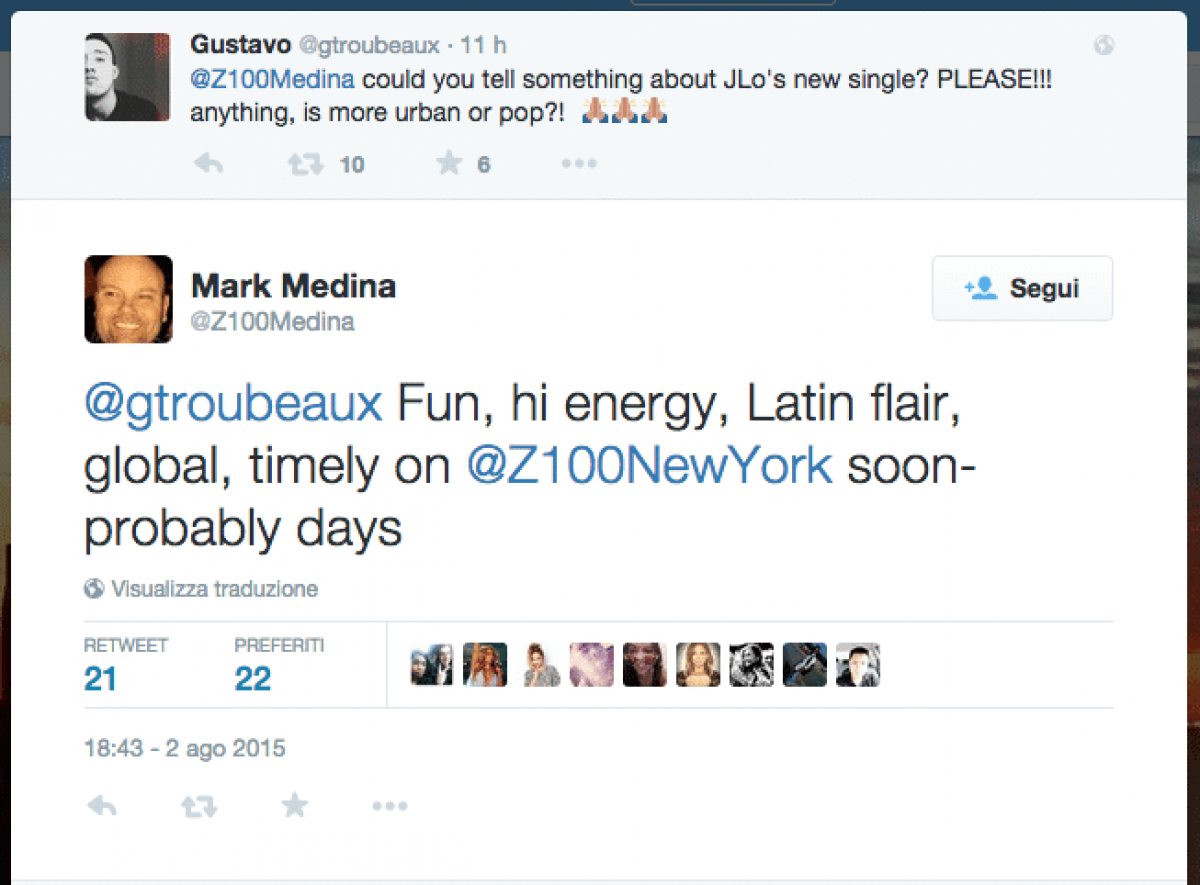1200x885 pixels.
Task: Open Gustavo's profile avatar
Action: click(127, 77)
